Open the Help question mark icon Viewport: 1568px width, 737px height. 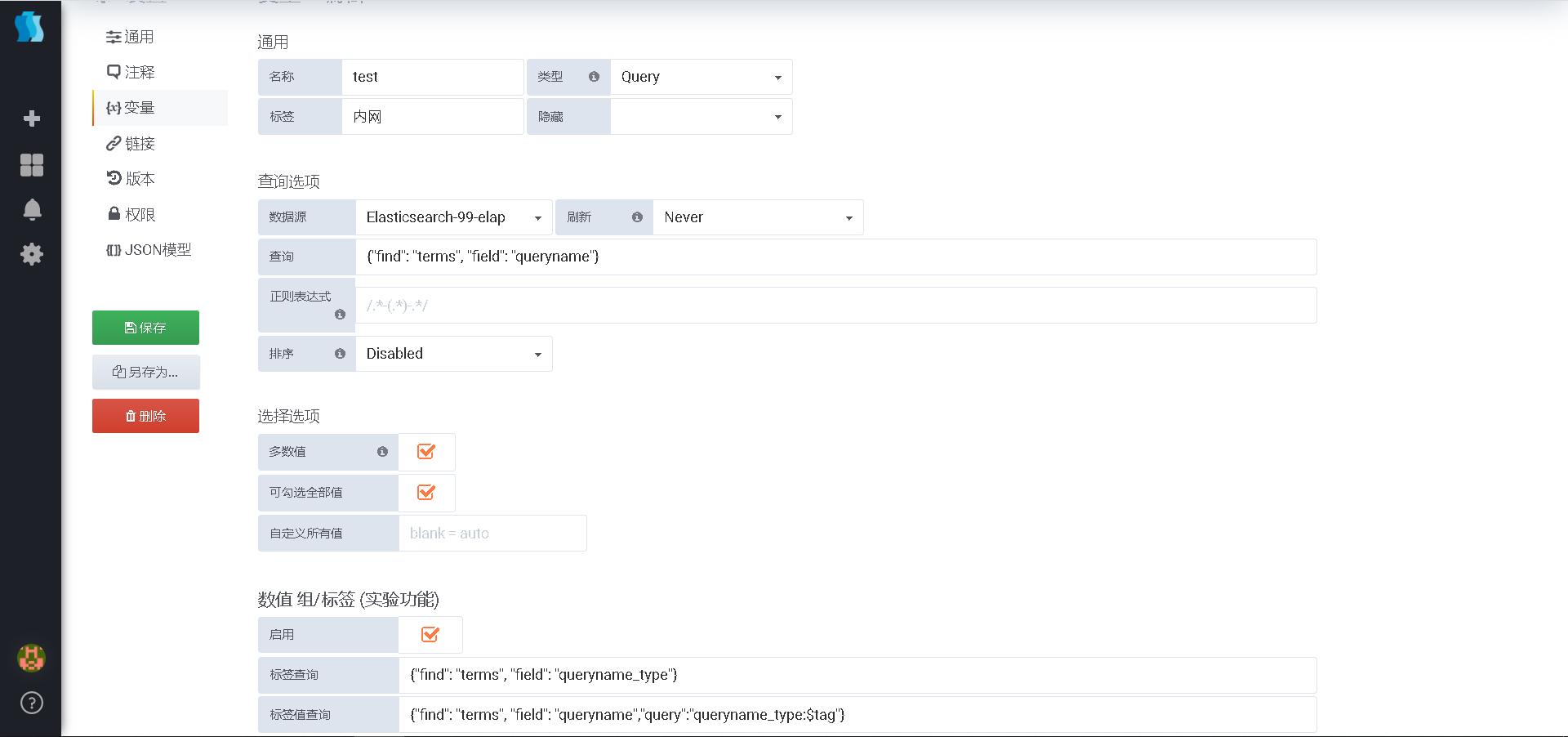(30, 702)
